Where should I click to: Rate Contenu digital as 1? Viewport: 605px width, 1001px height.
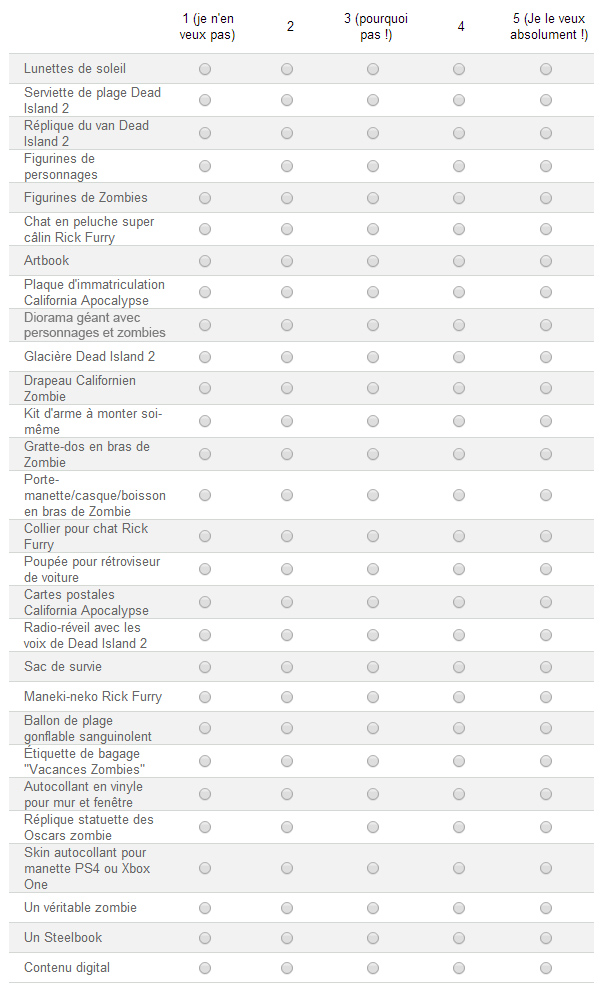[205, 968]
